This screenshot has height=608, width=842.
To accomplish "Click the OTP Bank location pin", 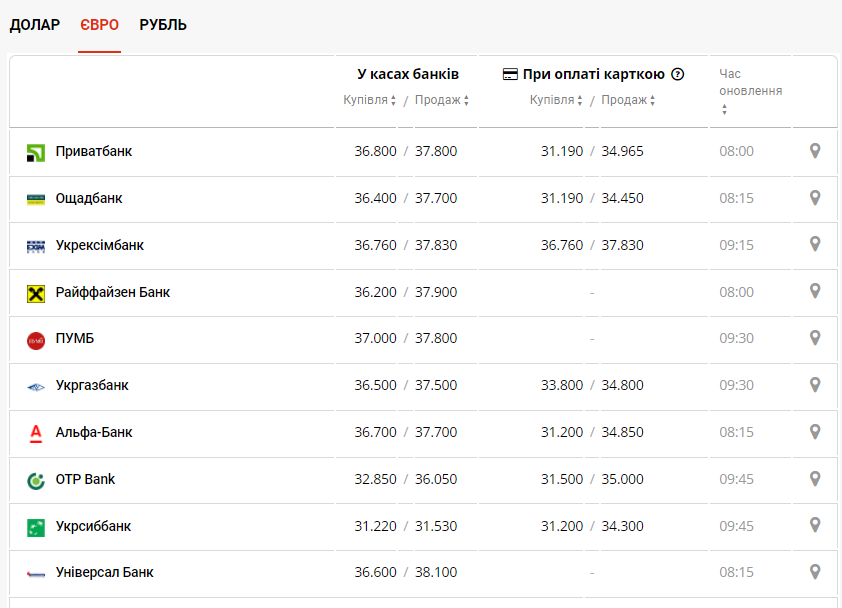I will 815,479.
